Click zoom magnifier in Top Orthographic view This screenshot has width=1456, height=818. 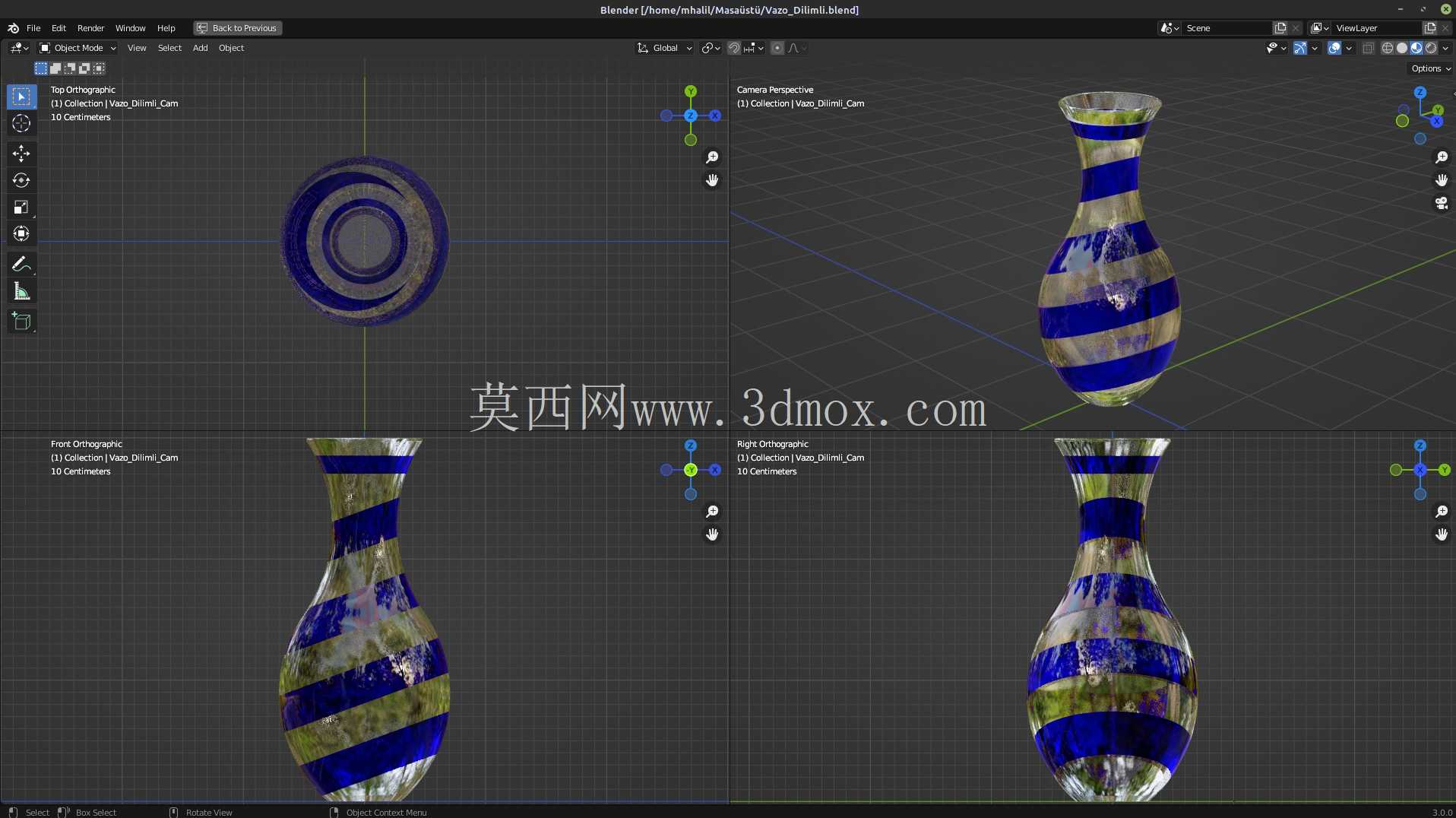click(x=712, y=157)
